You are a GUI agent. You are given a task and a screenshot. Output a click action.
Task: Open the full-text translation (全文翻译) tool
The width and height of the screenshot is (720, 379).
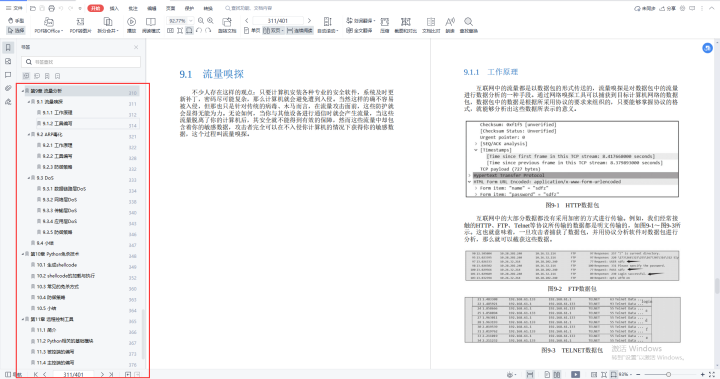(359, 30)
